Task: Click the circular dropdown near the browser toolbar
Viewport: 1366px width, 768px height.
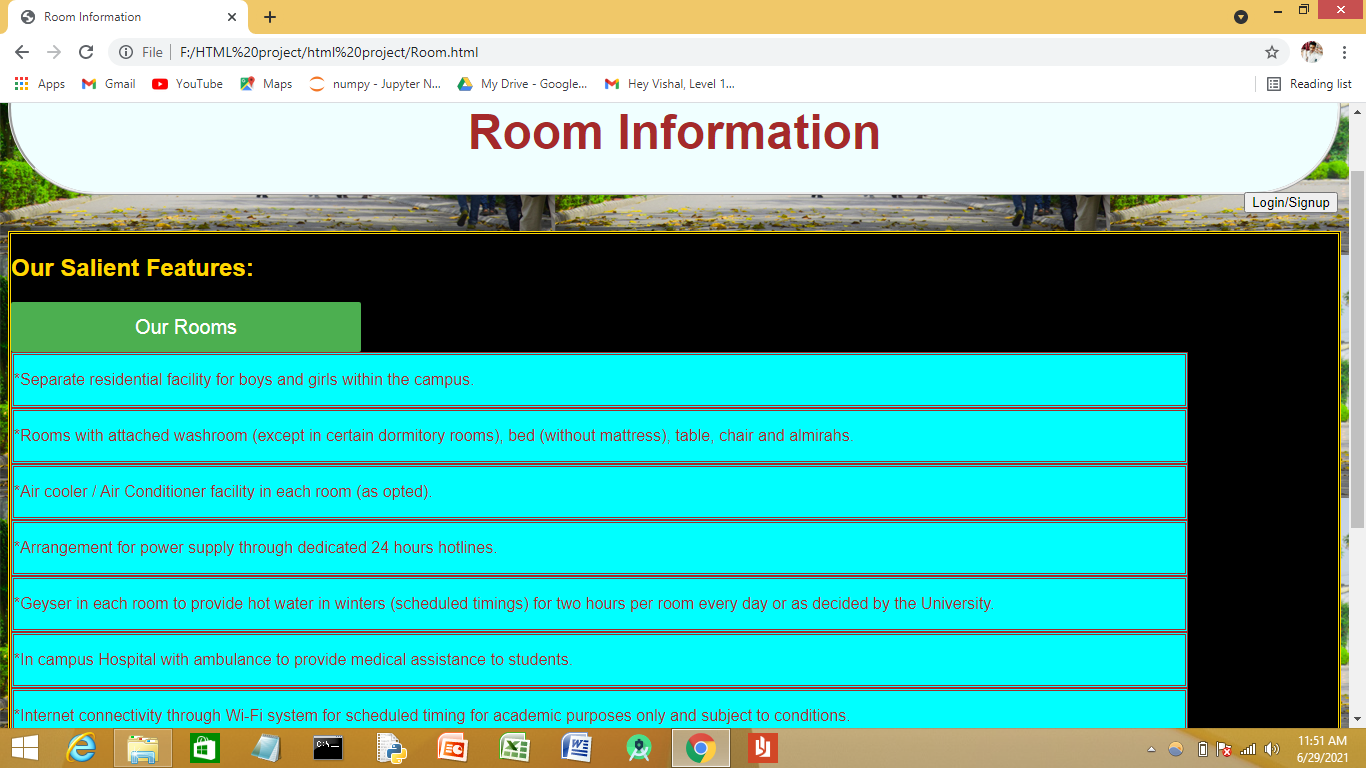Action: (1240, 17)
